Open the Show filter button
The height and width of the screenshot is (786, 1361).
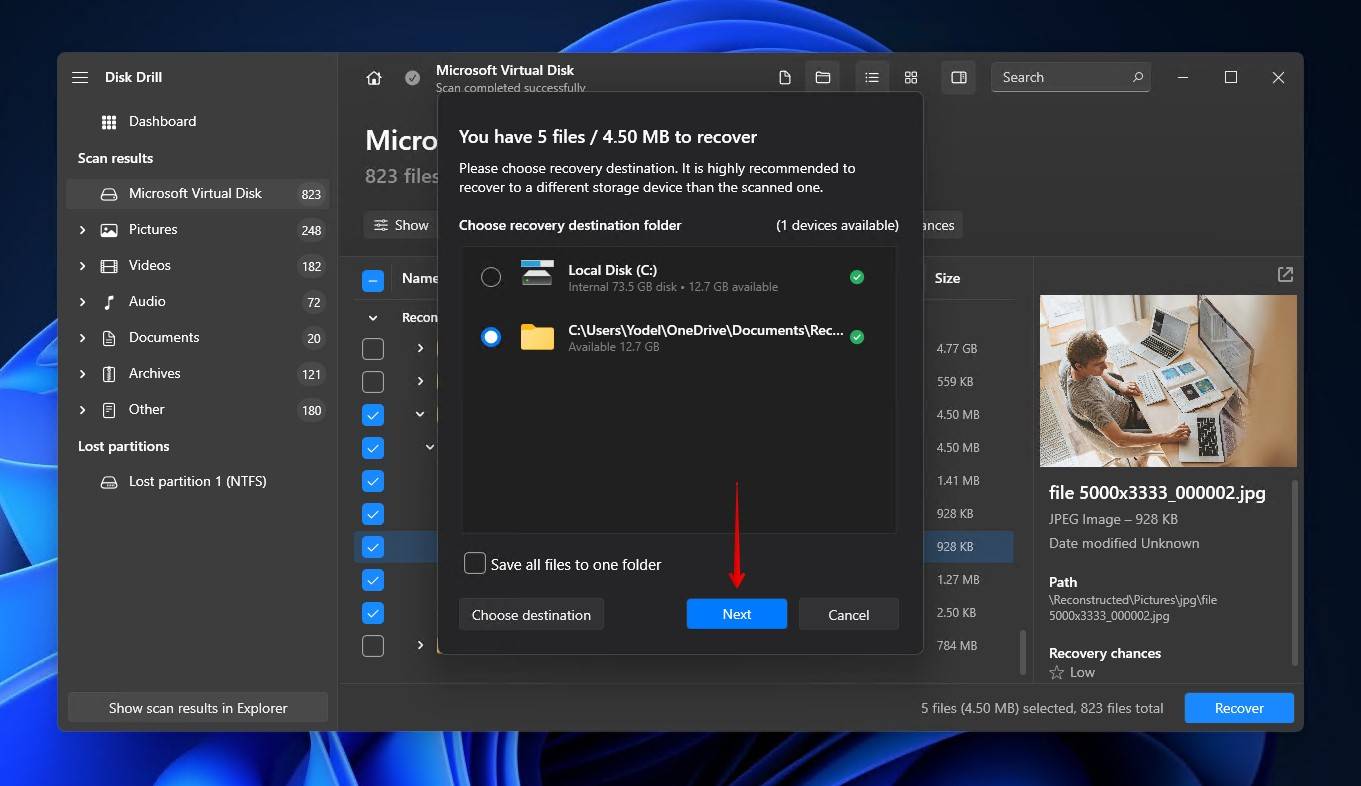(400, 225)
